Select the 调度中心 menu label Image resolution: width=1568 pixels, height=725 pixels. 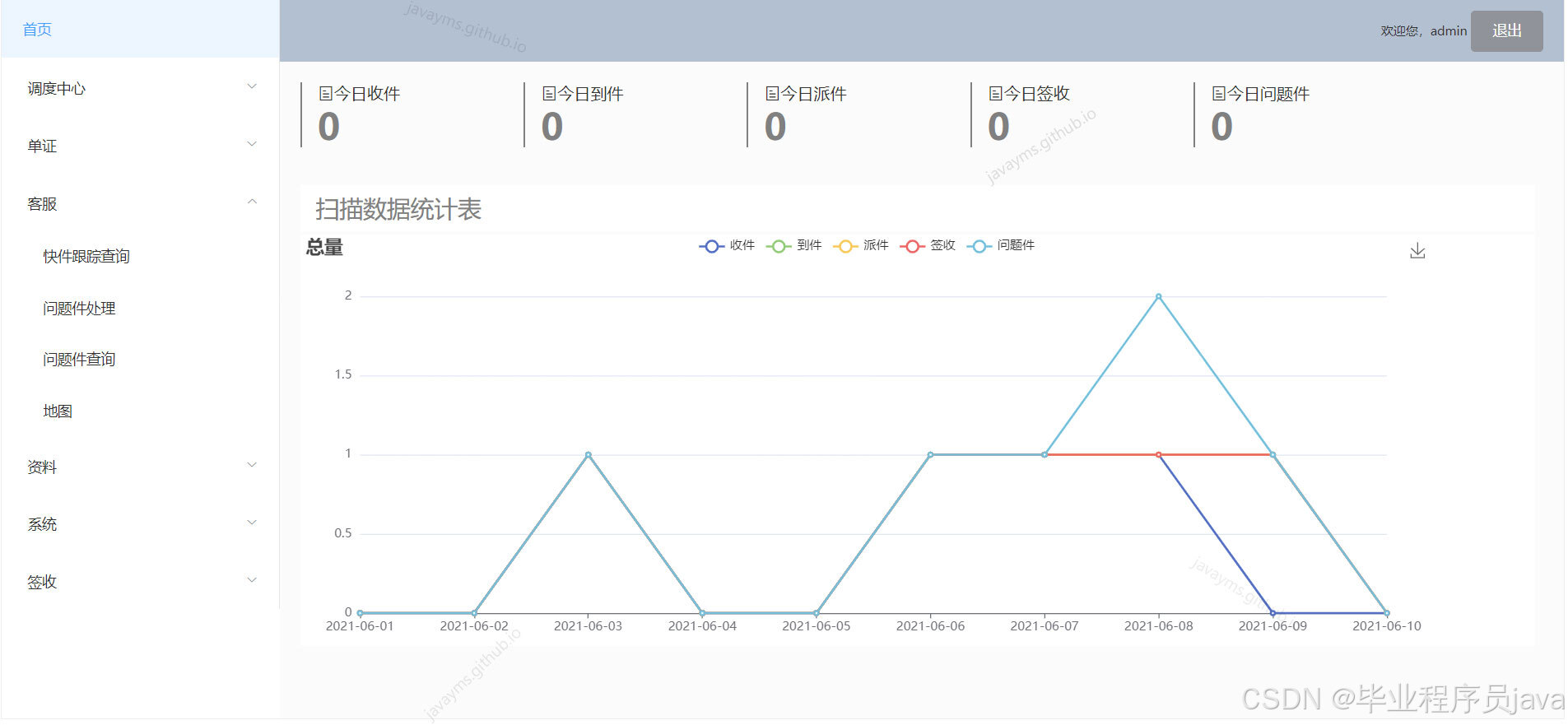(x=56, y=89)
